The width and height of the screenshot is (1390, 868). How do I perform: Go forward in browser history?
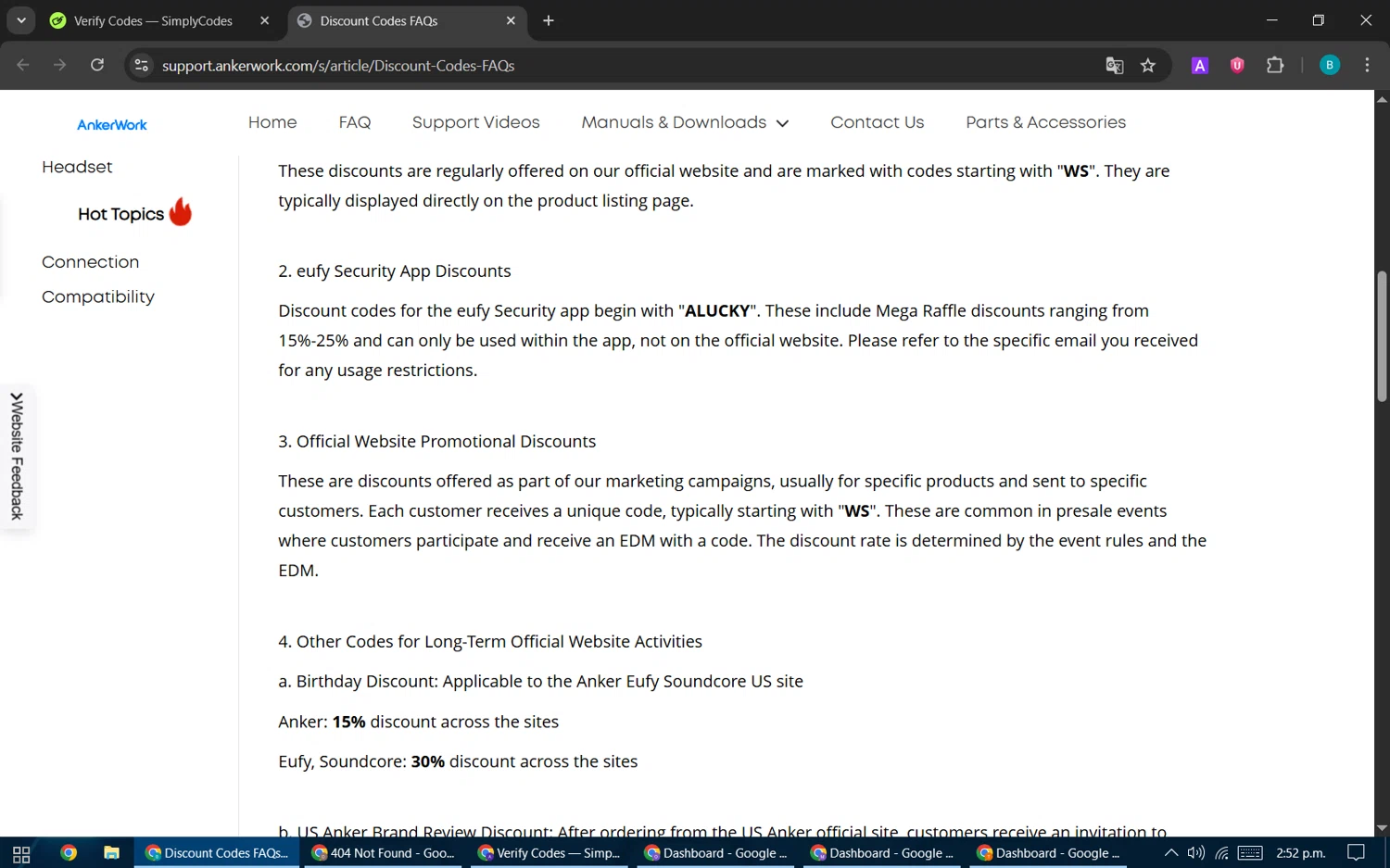tap(60, 65)
